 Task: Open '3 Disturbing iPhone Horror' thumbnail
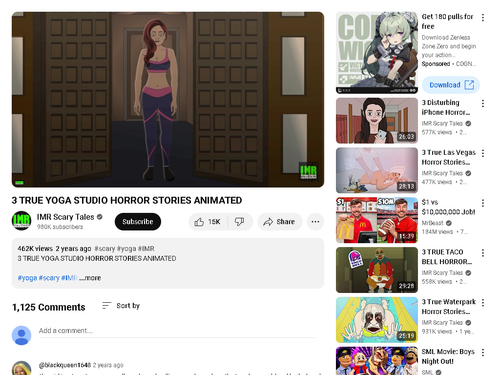(377, 121)
